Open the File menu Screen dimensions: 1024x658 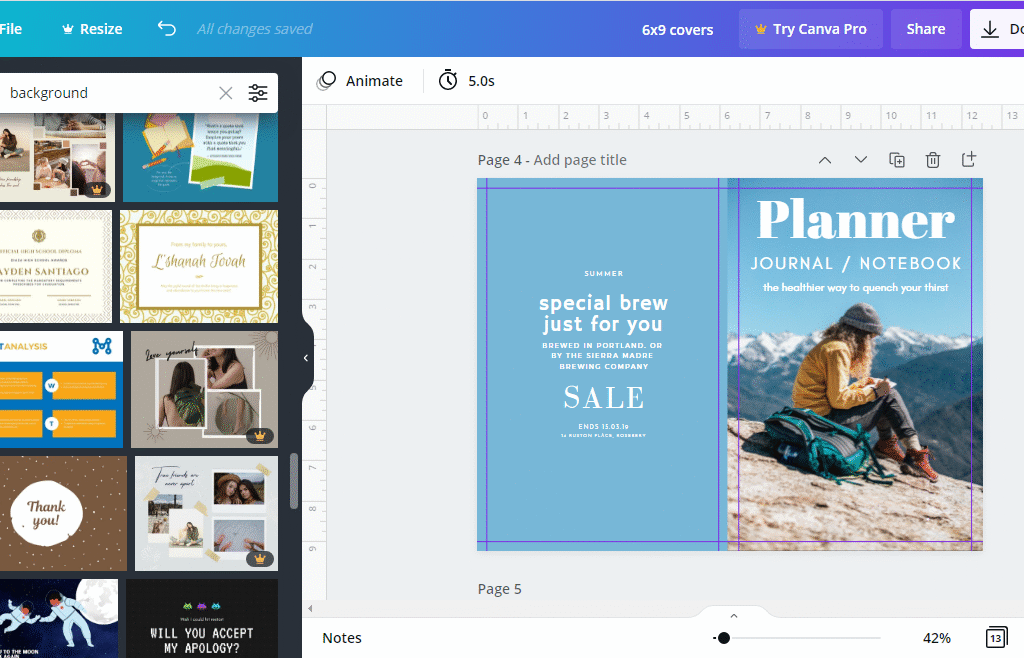[11, 29]
